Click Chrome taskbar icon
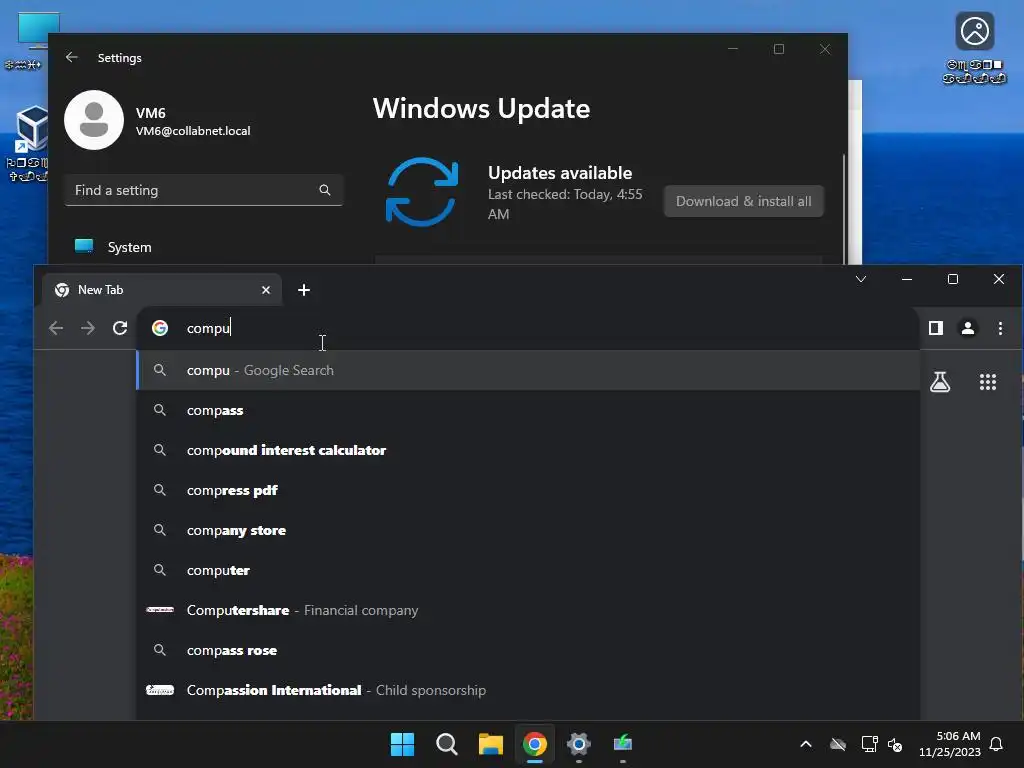Image resolution: width=1024 pixels, height=768 pixels. [x=535, y=744]
